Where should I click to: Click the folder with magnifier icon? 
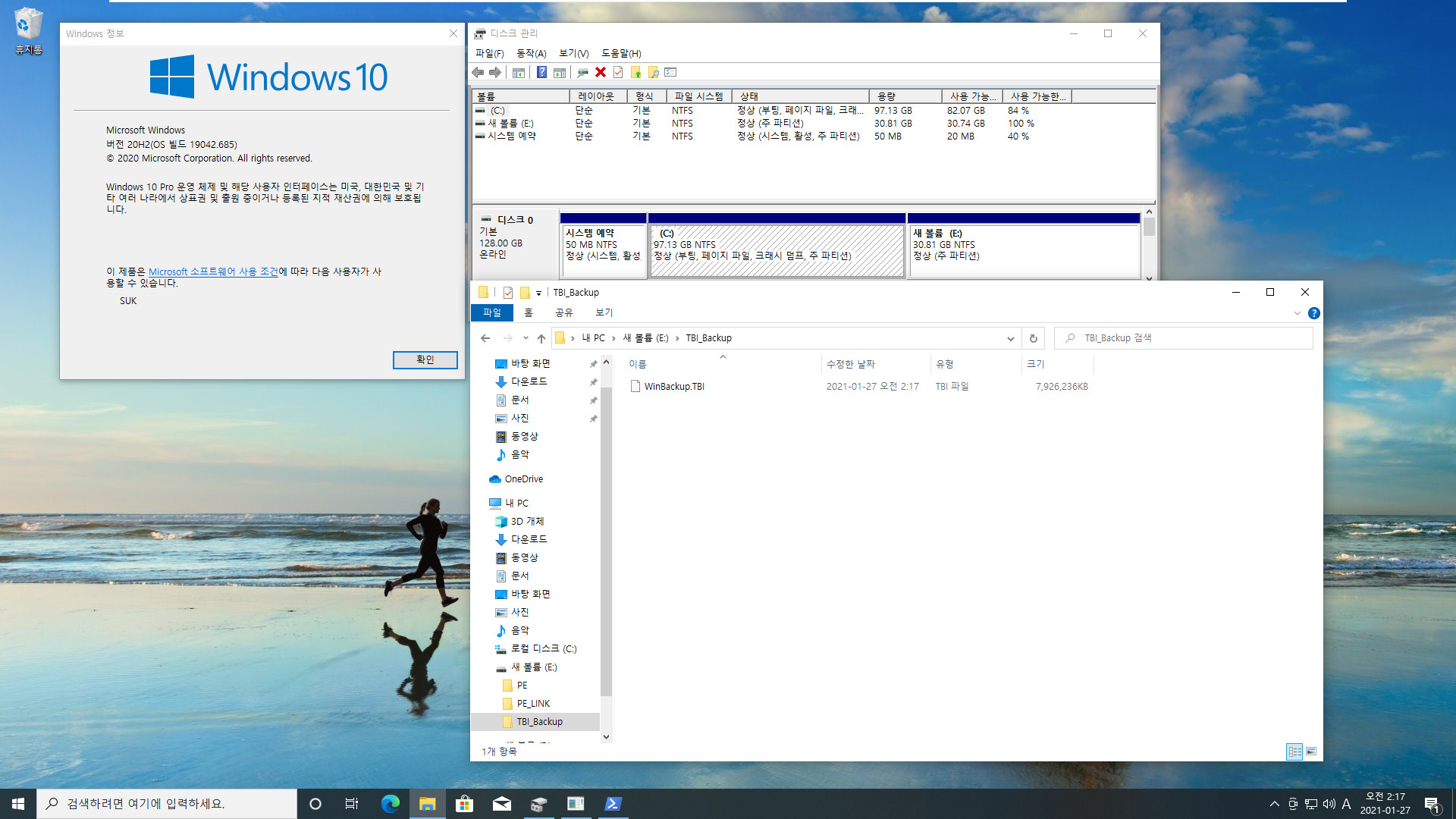tap(653, 72)
